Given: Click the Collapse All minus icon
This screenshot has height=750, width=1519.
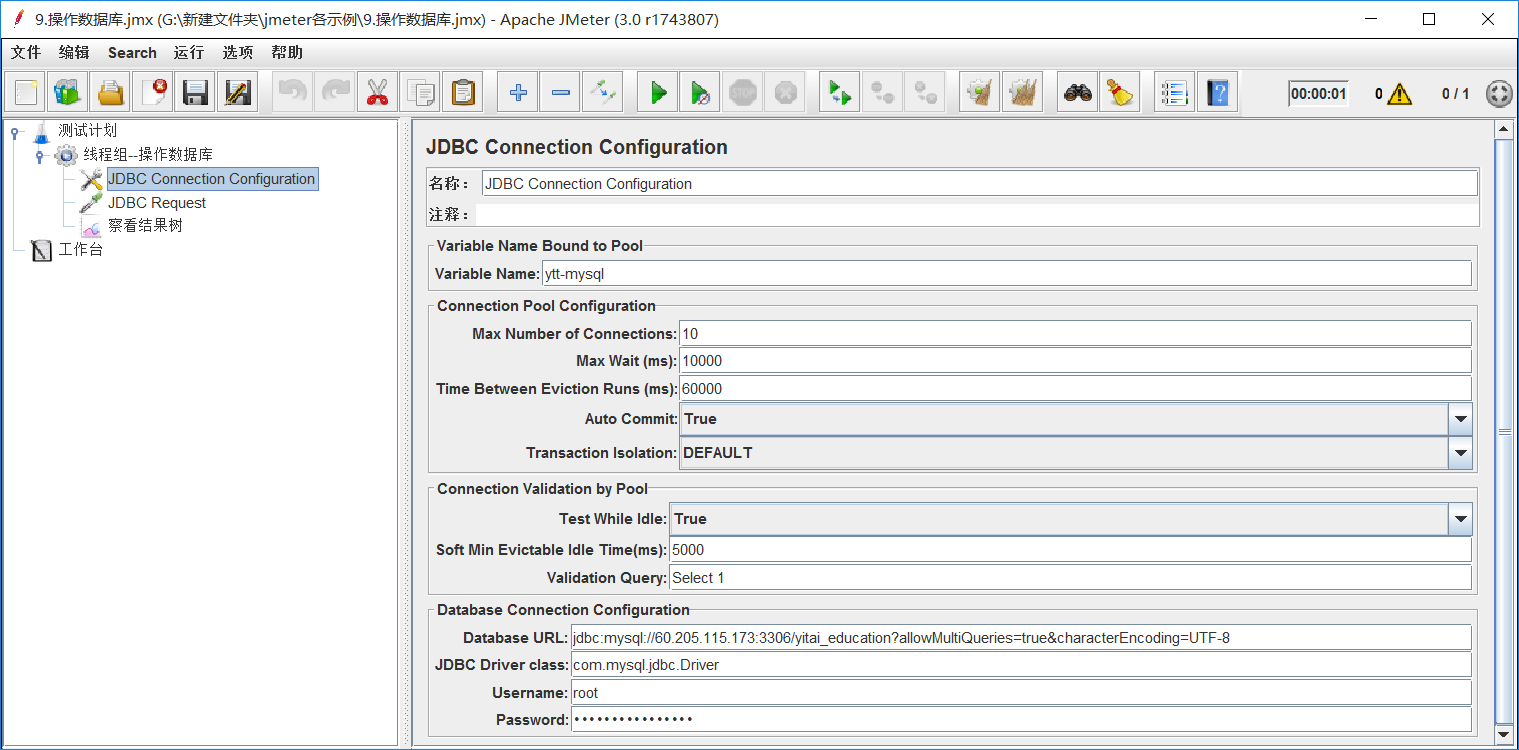Looking at the screenshot, I should [560, 93].
